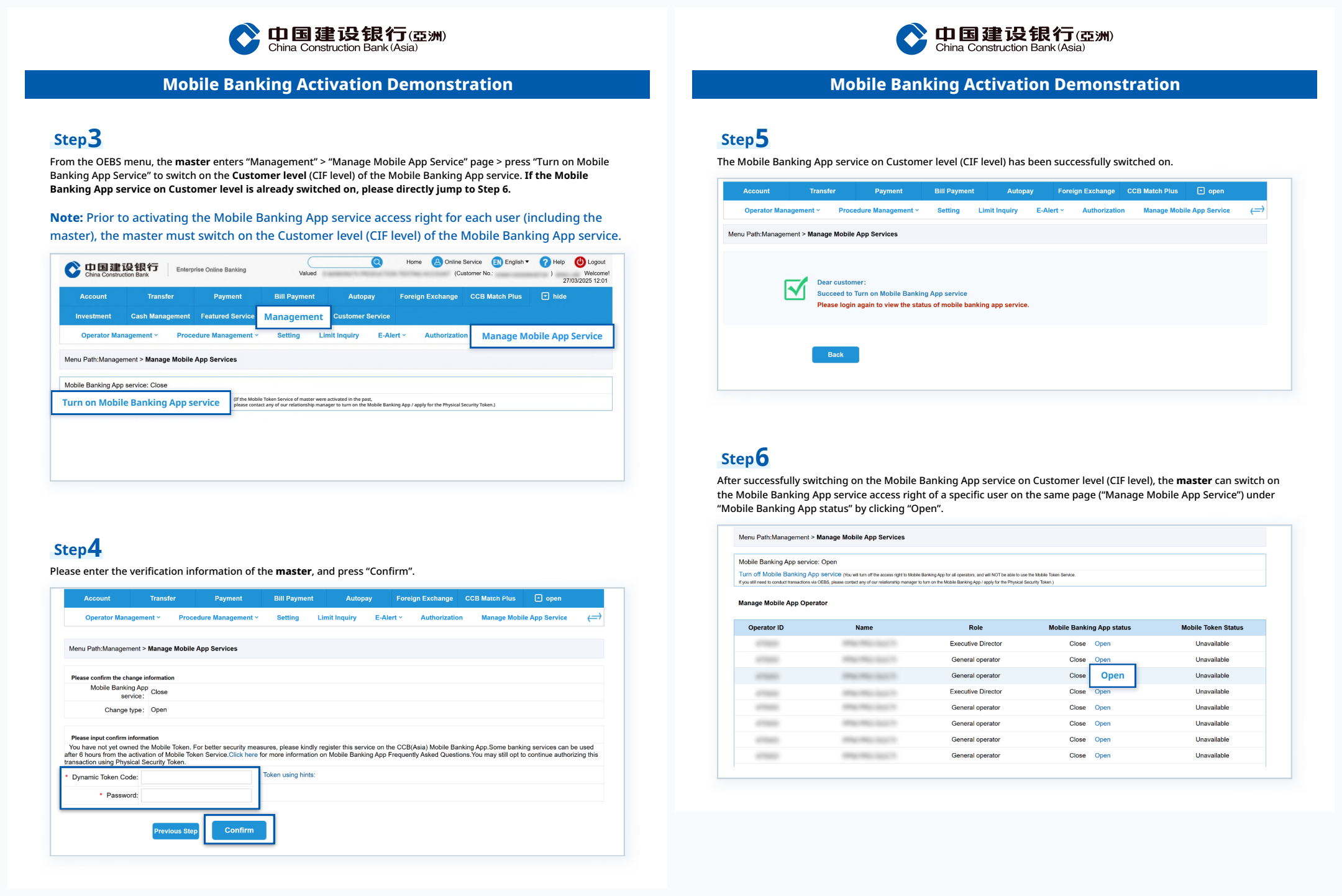Viewport: 1342px width, 896px height.
Task: Expand Operator Management dropdown in Step 4
Action: 123,618
